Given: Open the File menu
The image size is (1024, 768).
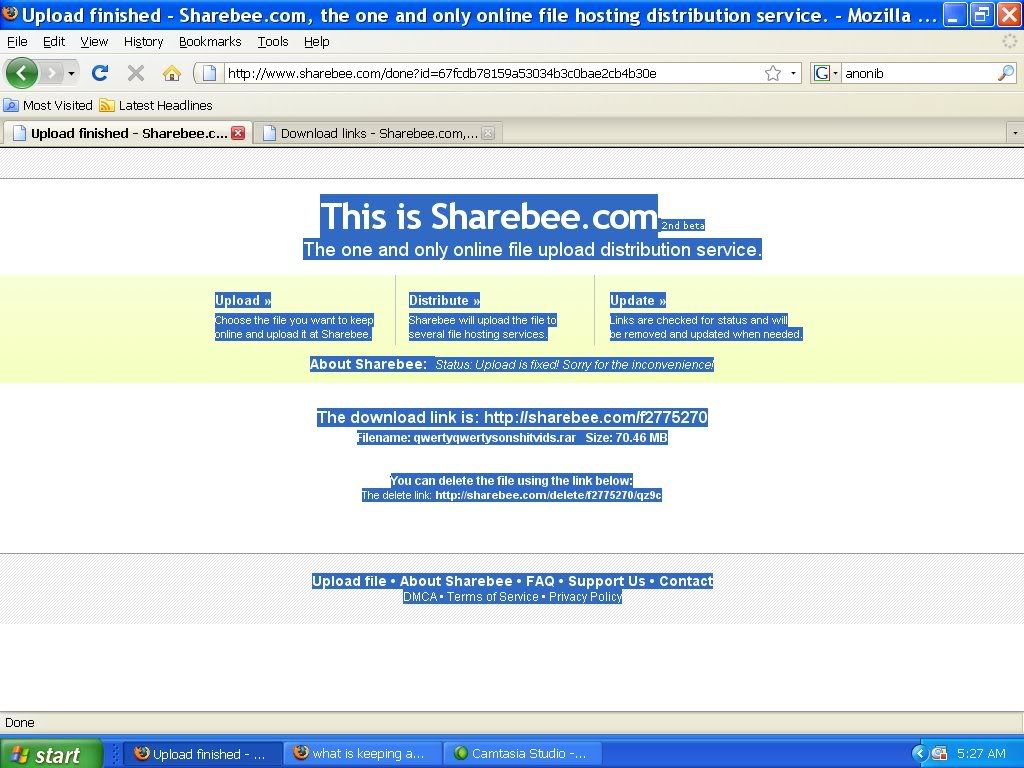Looking at the screenshot, I should [17, 42].
